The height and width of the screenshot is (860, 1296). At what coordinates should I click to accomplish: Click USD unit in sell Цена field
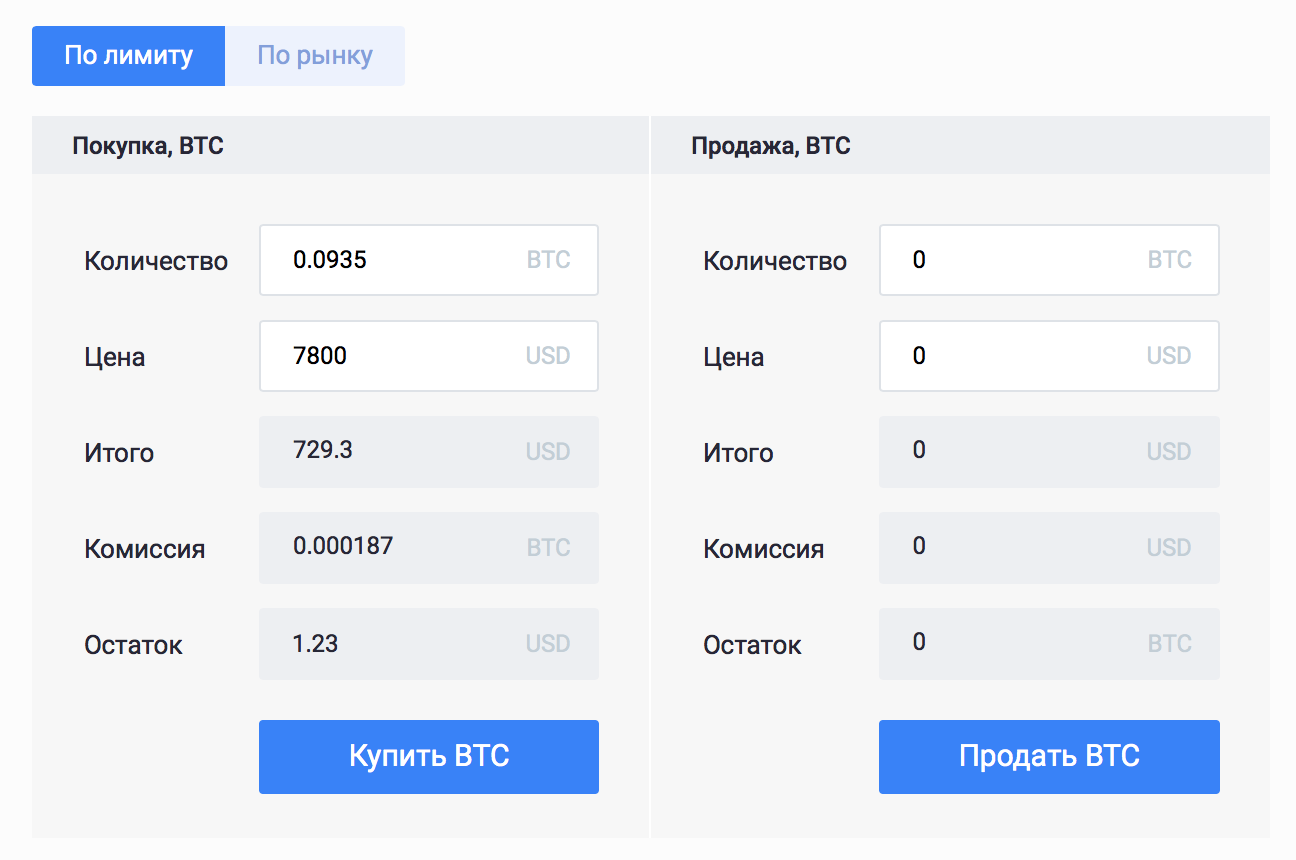pyautogui.click(x=1168, y=356)
